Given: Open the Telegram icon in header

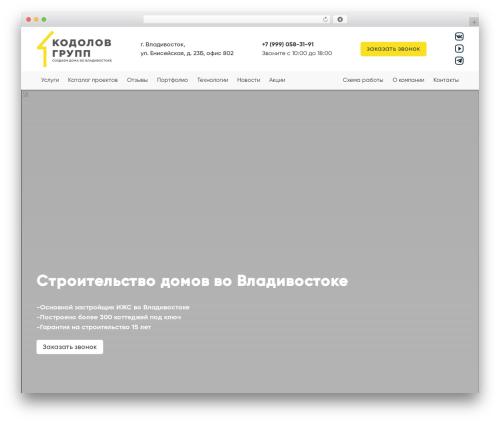Looking at the screenshot, I should (459, 61).
